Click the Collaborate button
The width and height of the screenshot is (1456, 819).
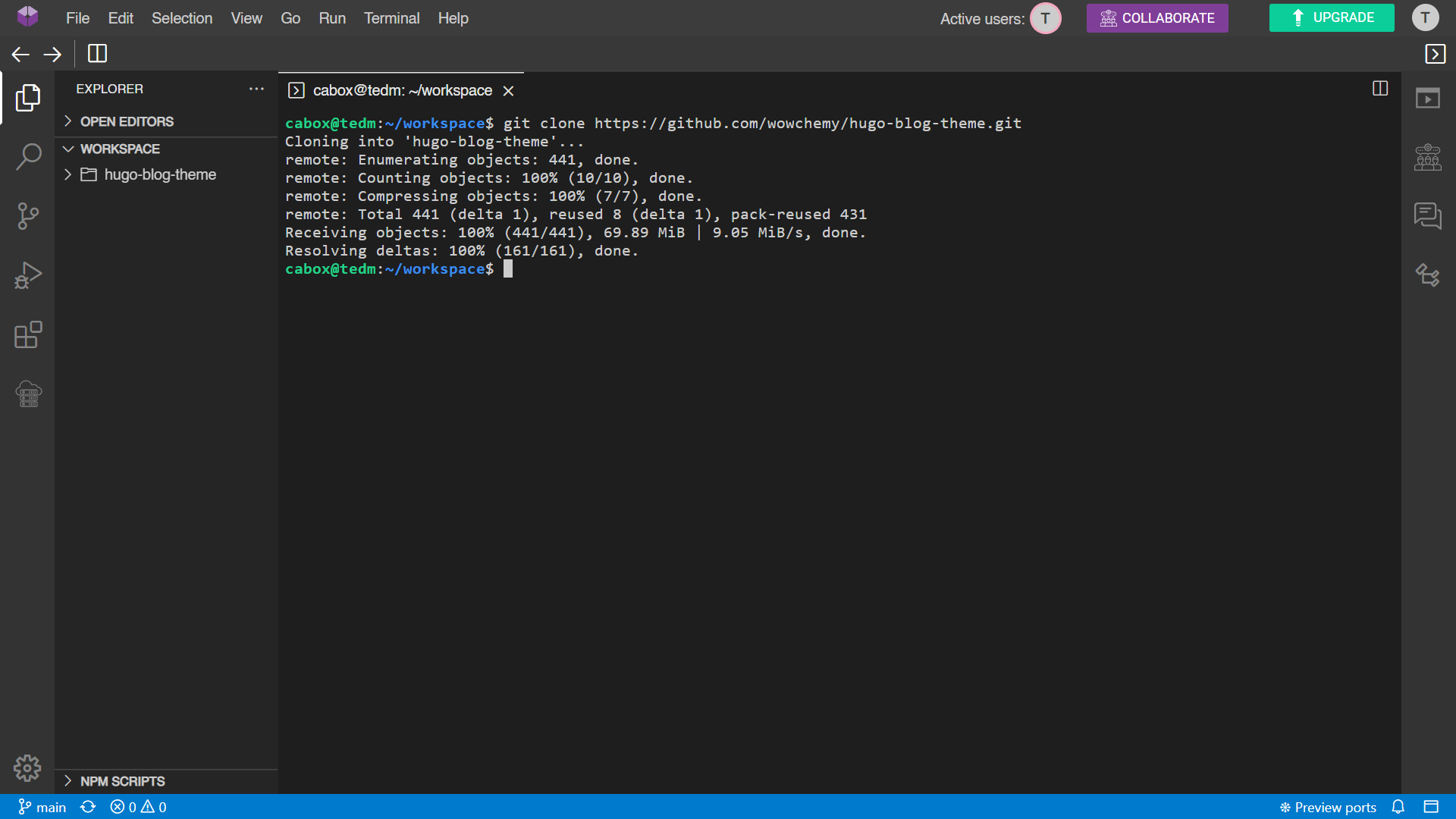pos(1156,18)
